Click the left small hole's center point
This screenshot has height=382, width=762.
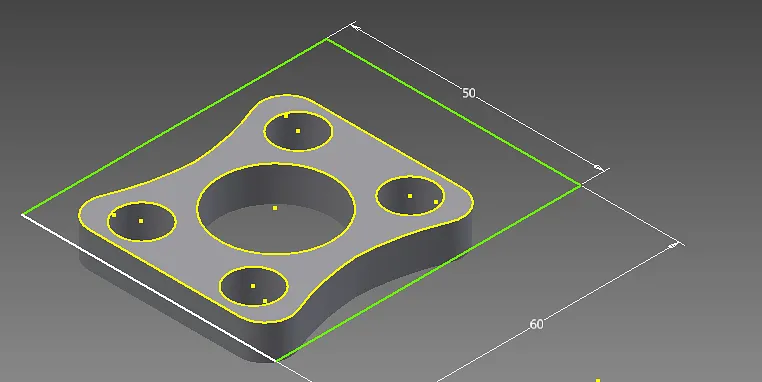(141, 221)
